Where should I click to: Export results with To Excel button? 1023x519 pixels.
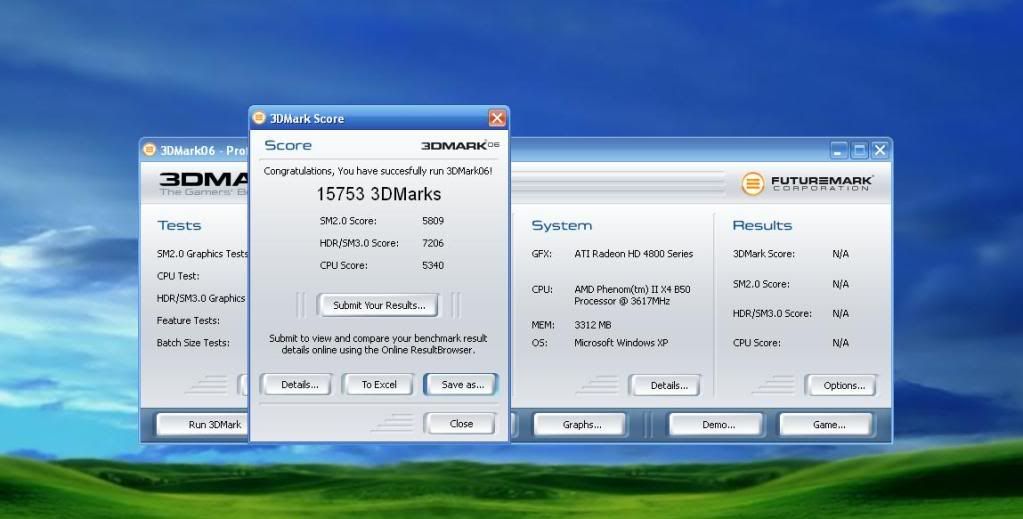coord(379,385)
